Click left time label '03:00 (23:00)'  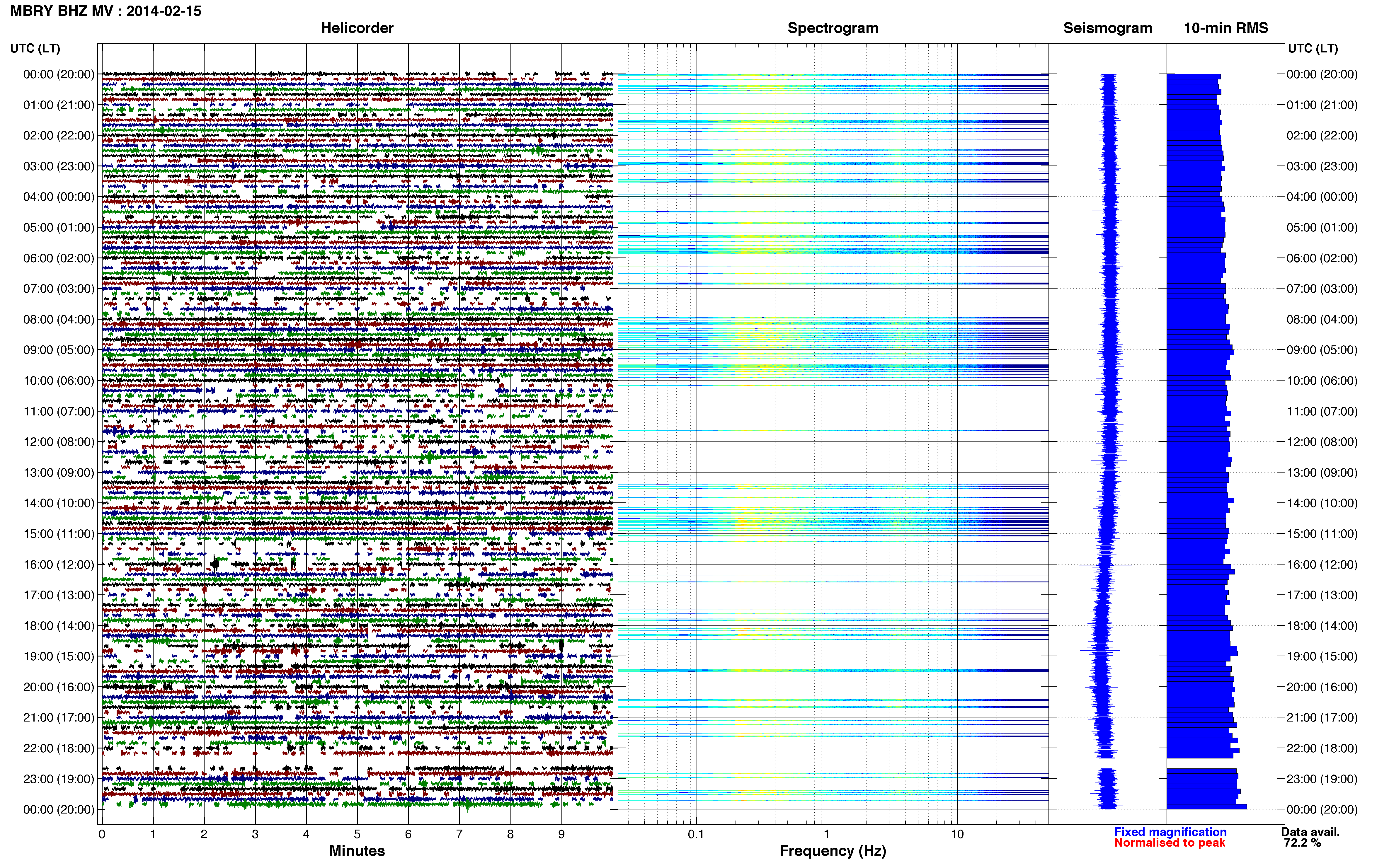59,166
